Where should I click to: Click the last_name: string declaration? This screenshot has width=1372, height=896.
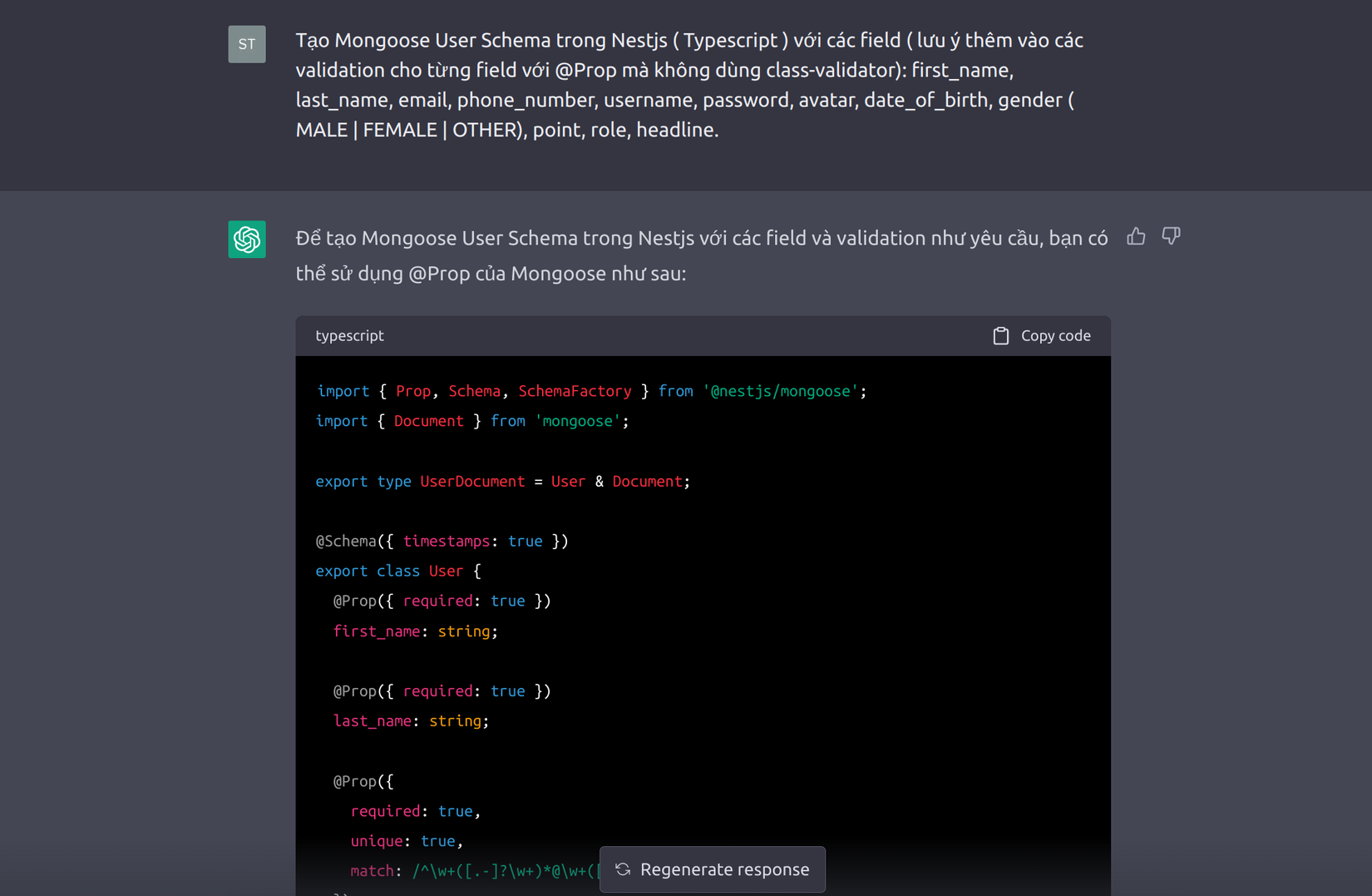412,721
